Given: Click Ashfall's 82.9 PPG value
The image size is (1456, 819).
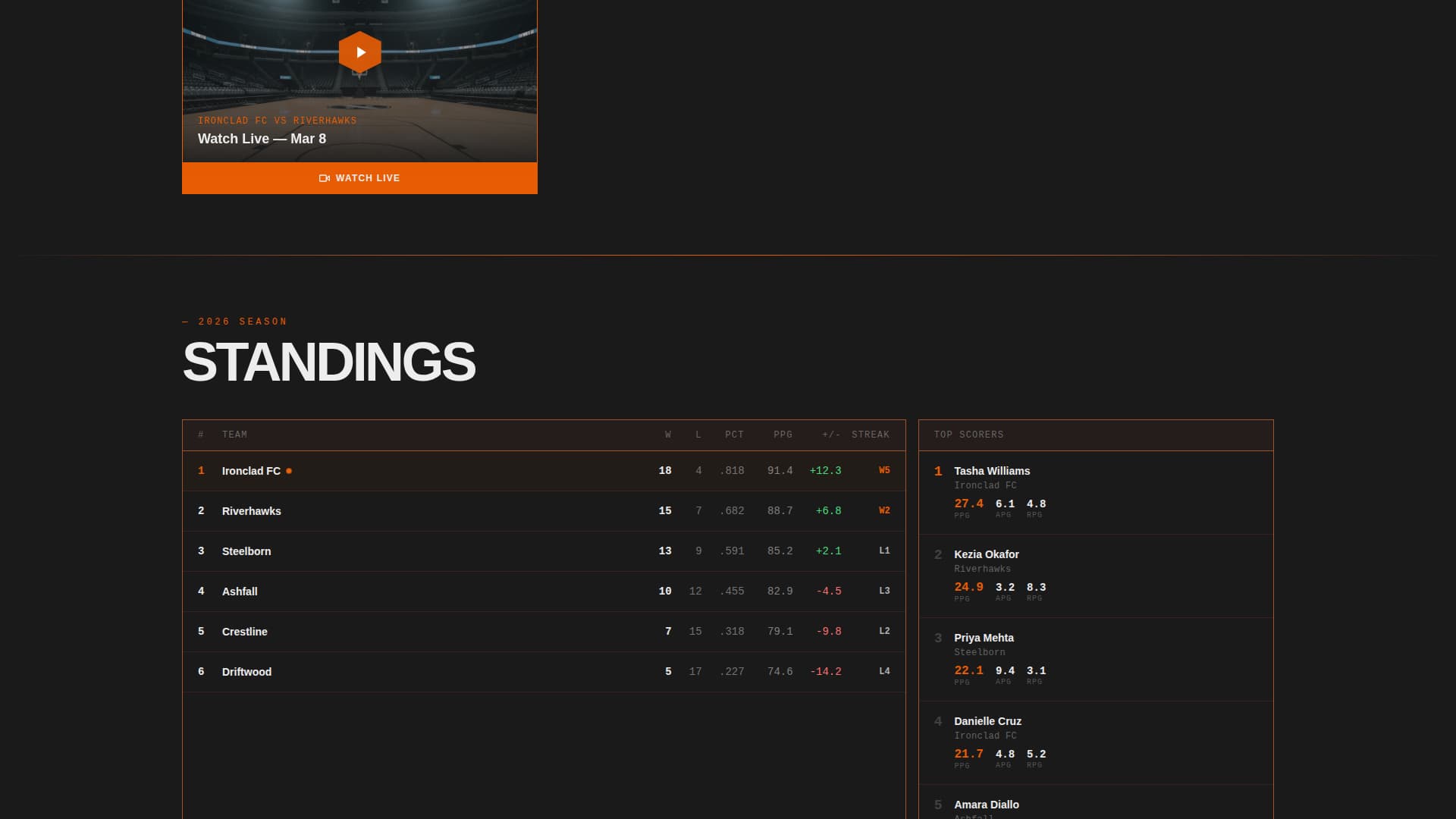Looking at the screenshot, I should click(x=780, y=591).
